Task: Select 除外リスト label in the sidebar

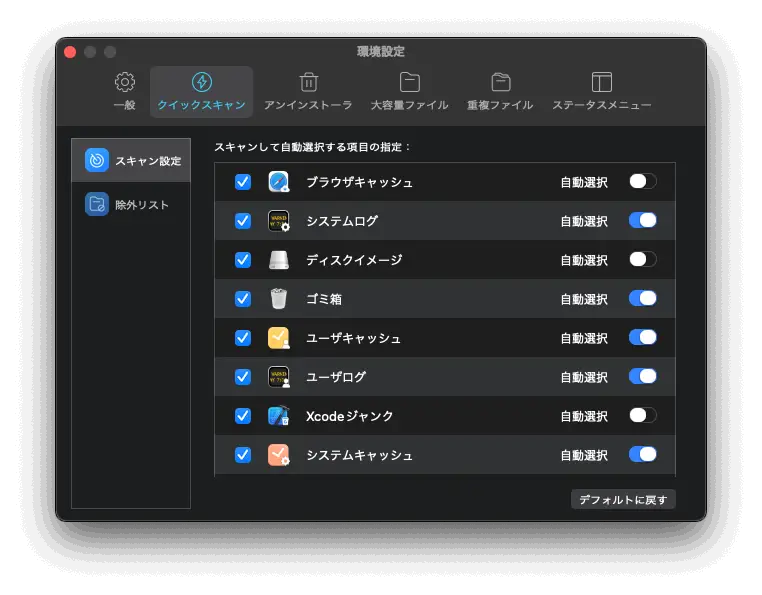Action: coord(142,205)
